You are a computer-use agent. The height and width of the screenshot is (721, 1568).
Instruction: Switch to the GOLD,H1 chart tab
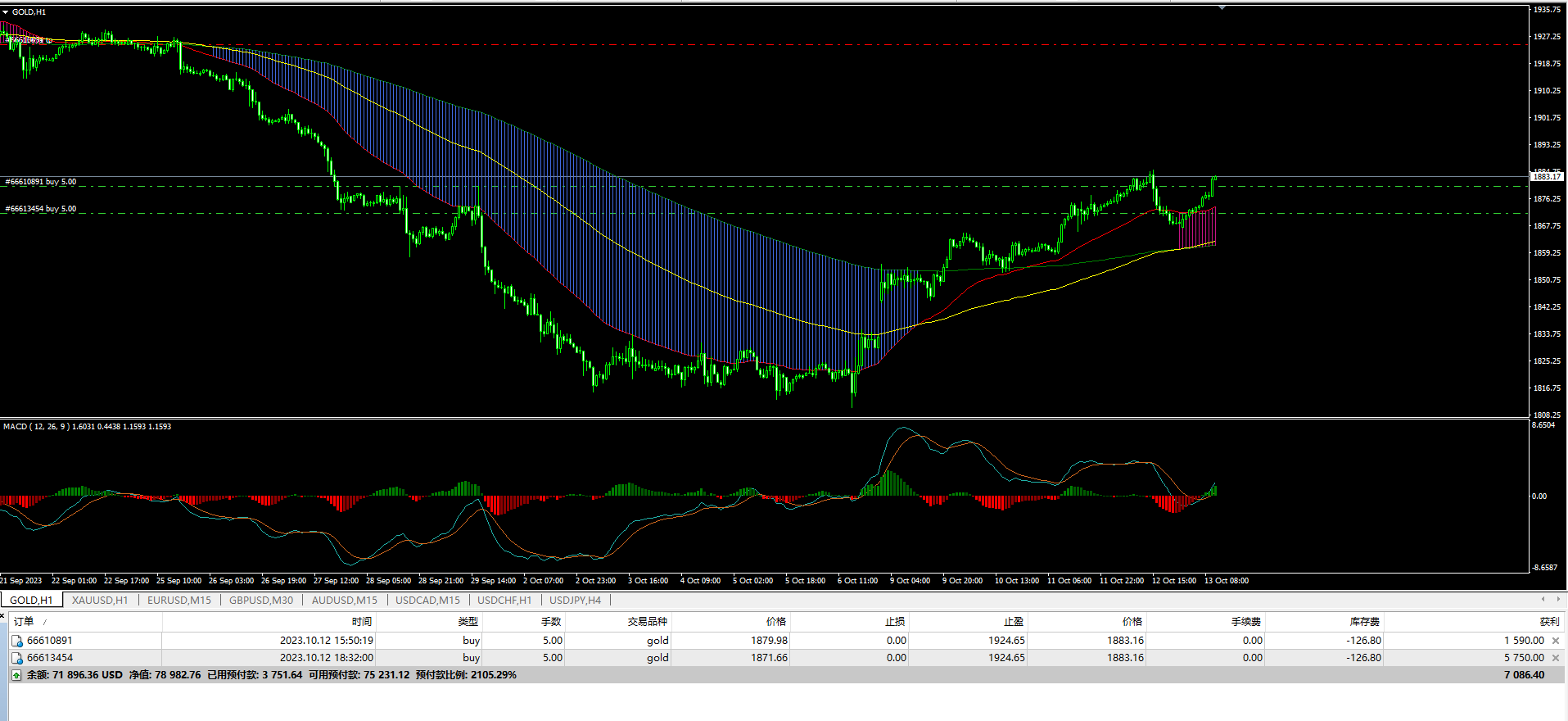(31, 601)
